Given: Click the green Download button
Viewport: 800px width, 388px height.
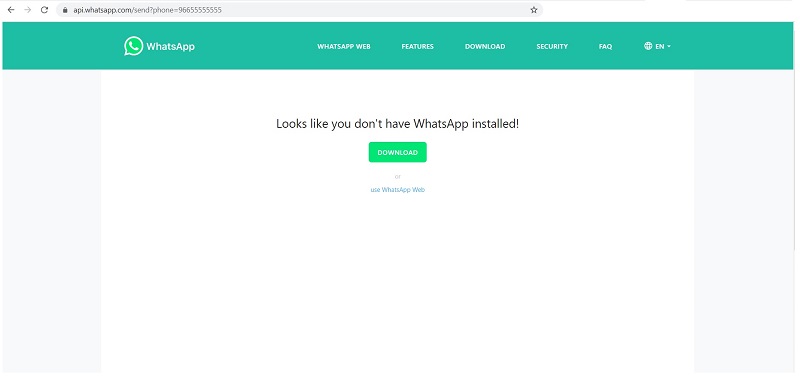Looking at the screenshot, I should [x=397, y=152].
